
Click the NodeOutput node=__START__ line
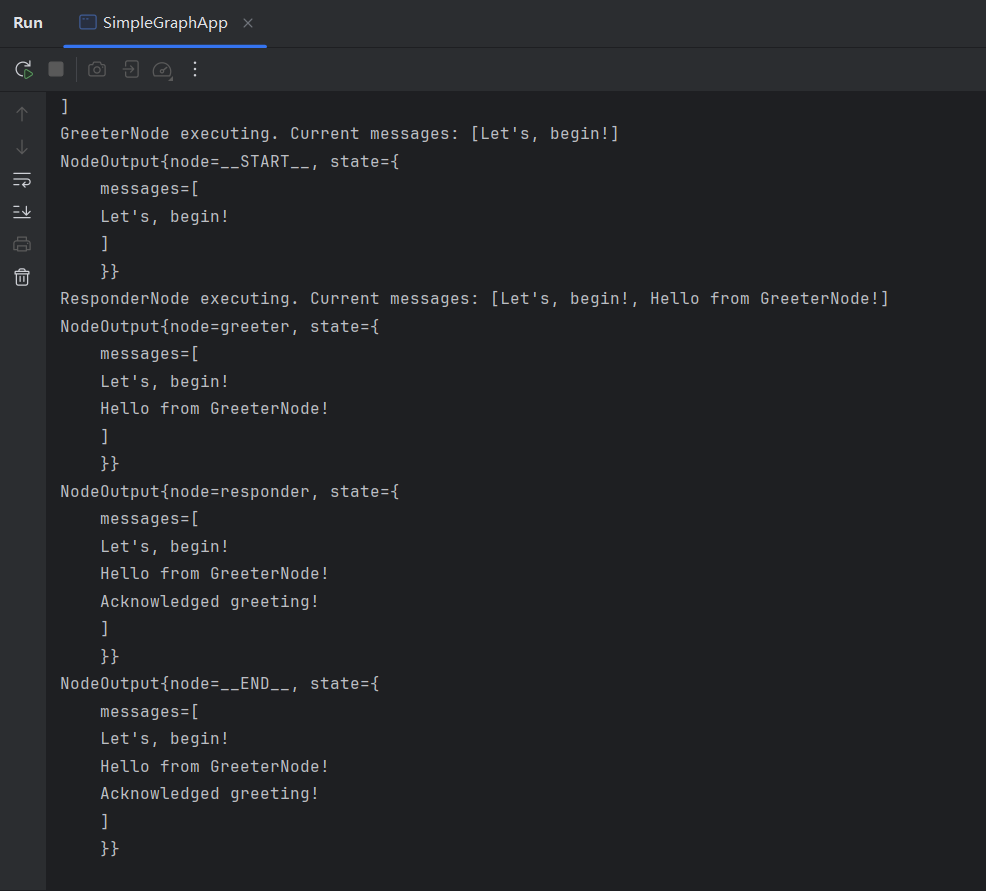click(x=229, y=161)
